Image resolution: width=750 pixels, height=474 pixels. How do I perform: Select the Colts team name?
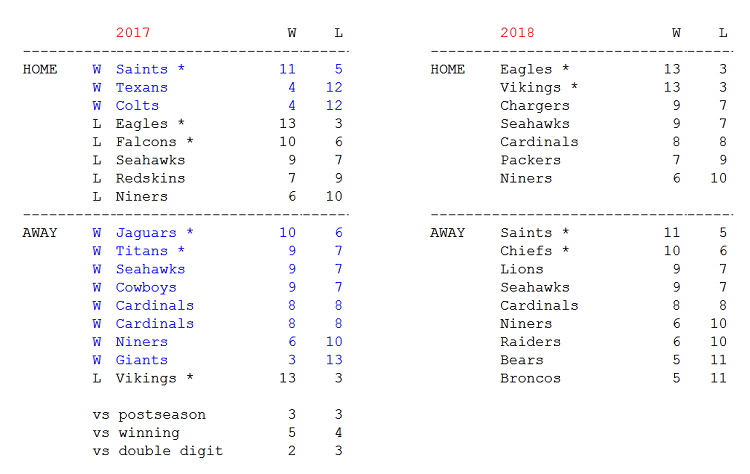coord(137,106)
